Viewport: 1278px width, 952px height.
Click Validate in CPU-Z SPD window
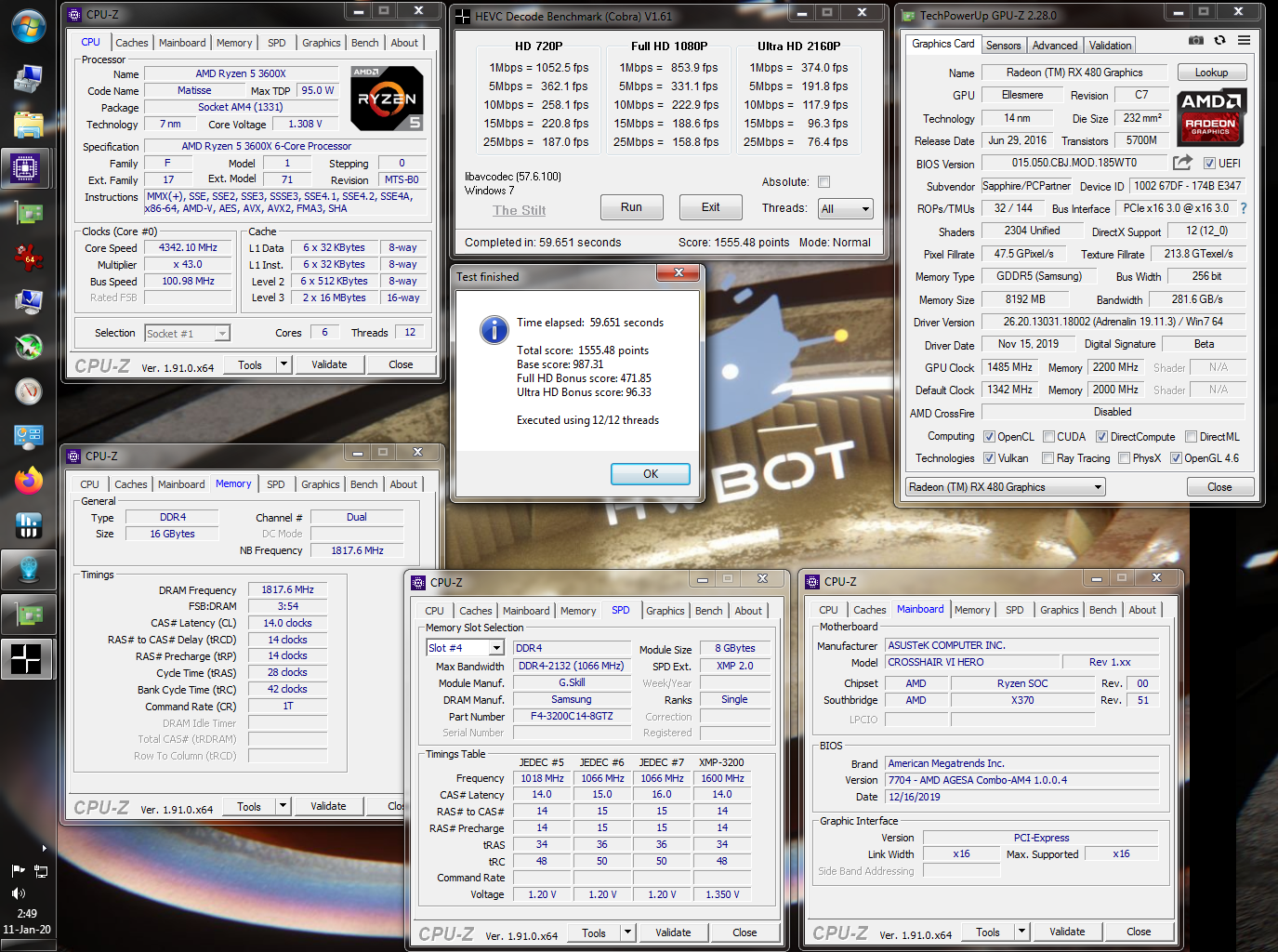673,932
